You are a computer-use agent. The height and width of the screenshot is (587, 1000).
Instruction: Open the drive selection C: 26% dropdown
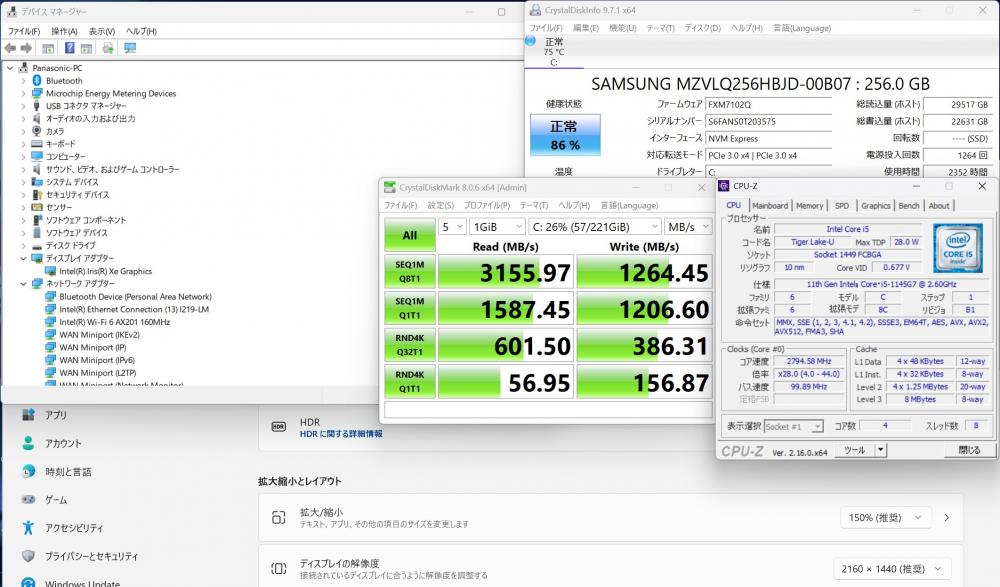(594, 227)
